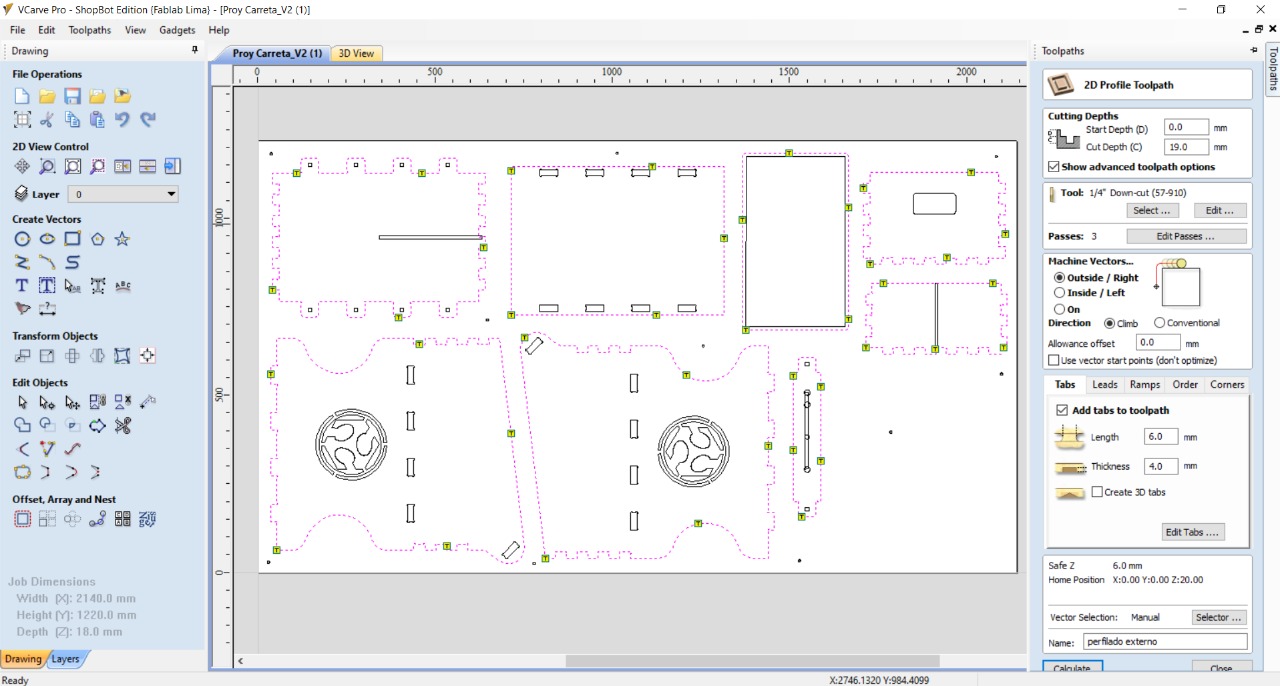1280x686 pixels.
Task: Enable Create 3D tabs checkbox
Action: click(1097, 492)
